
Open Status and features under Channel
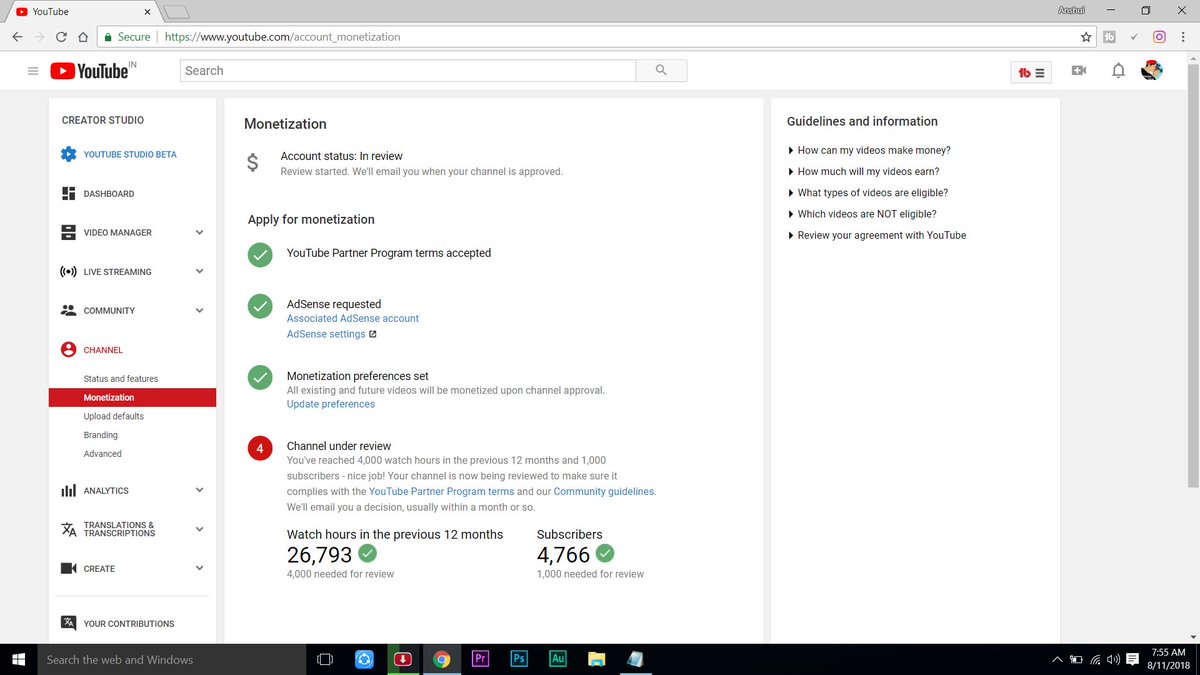click(x=121, y=379)
